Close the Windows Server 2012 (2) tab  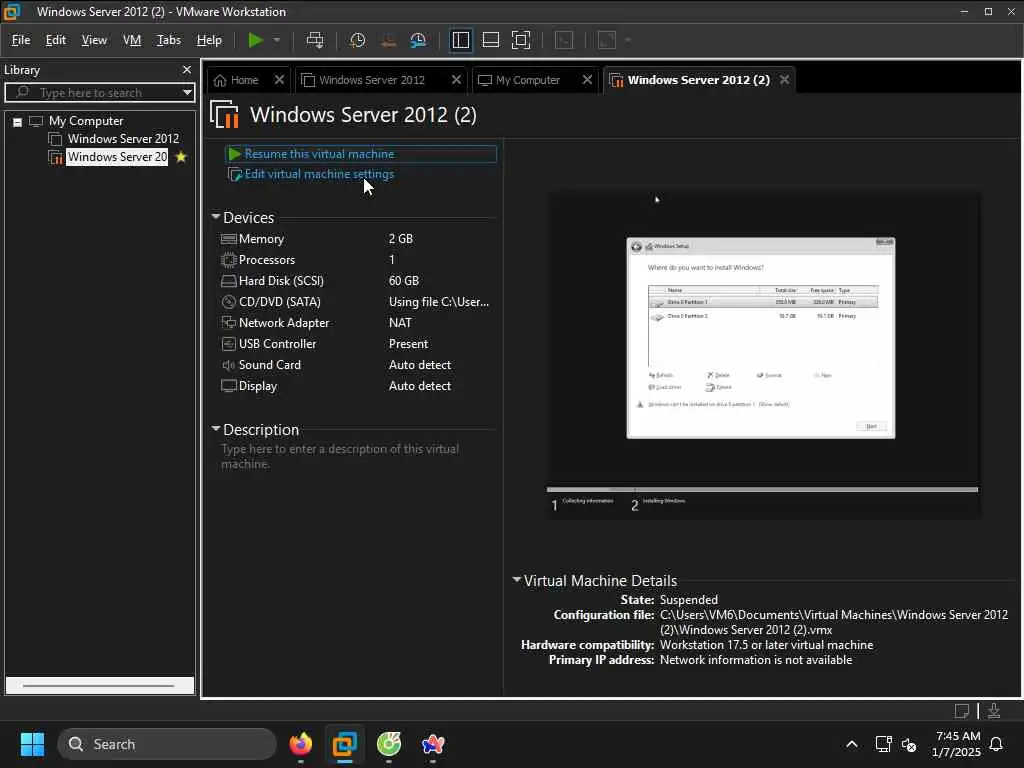pos(784,80)
